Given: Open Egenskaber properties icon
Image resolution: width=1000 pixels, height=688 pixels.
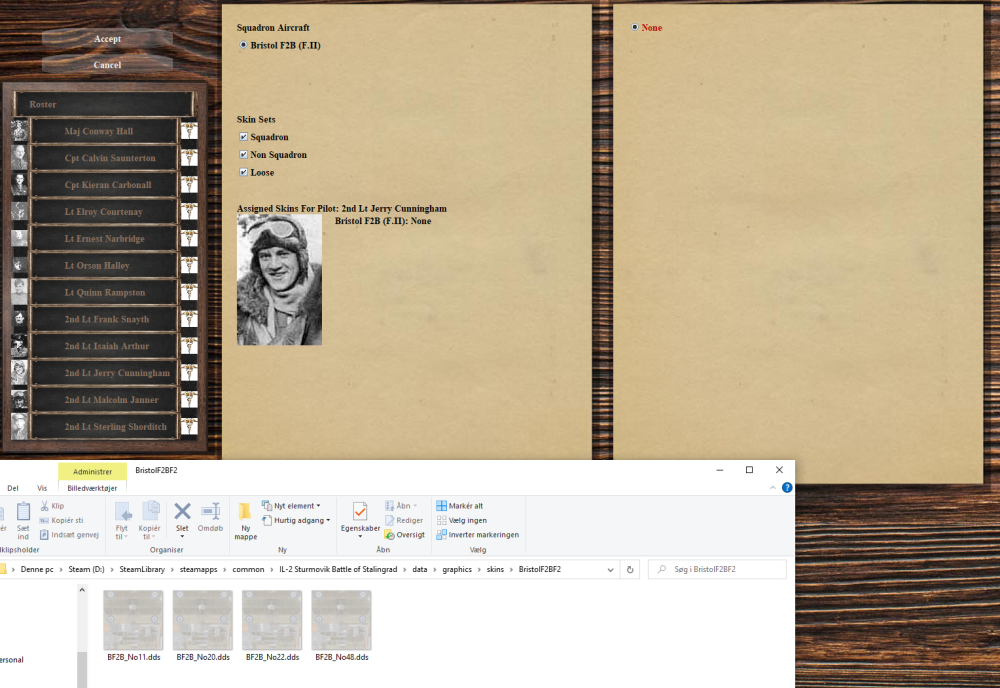Looking at the screenshot, I should pyautogui.click(x=360, y=512).
